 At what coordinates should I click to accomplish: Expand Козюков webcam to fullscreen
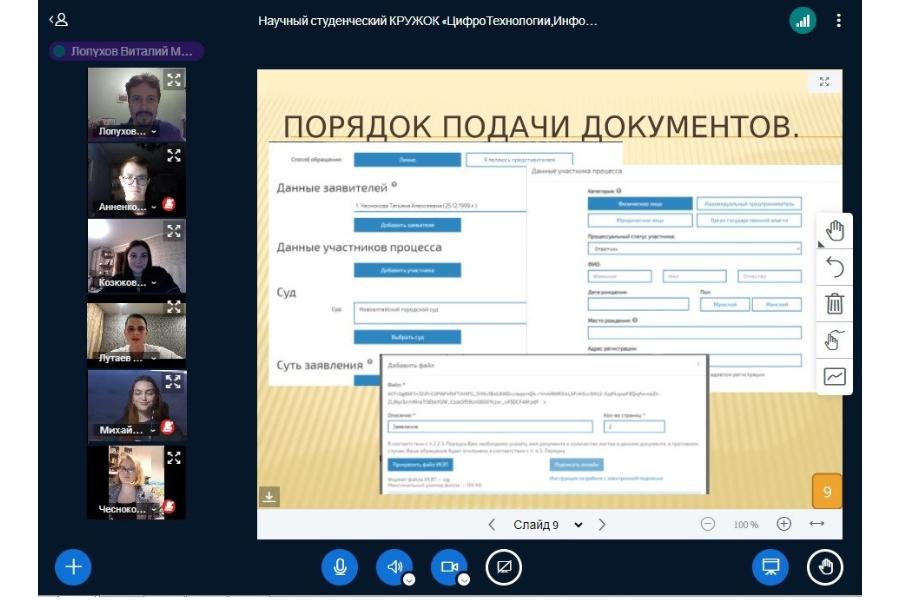click(x=174, y=231)
